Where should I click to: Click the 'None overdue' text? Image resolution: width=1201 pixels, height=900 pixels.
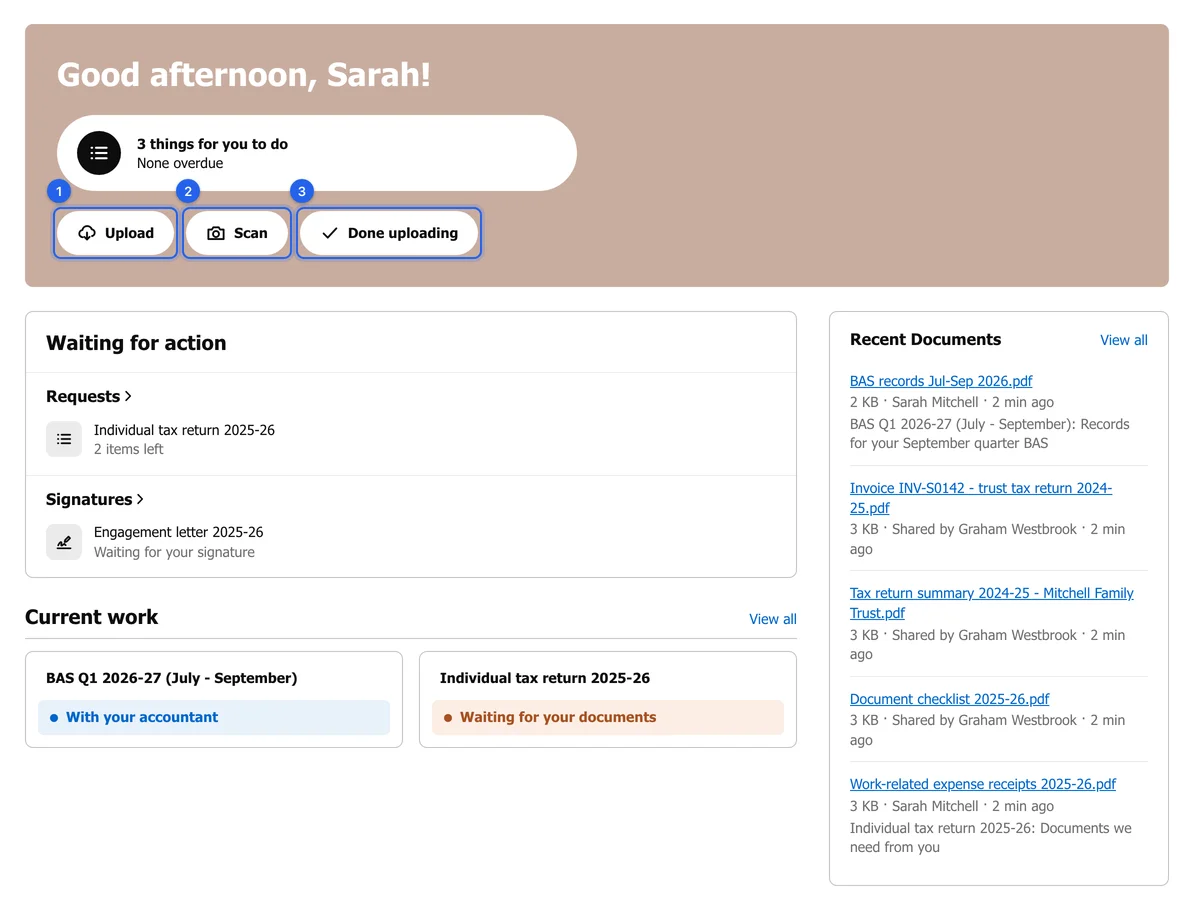(x=180, y=163)
